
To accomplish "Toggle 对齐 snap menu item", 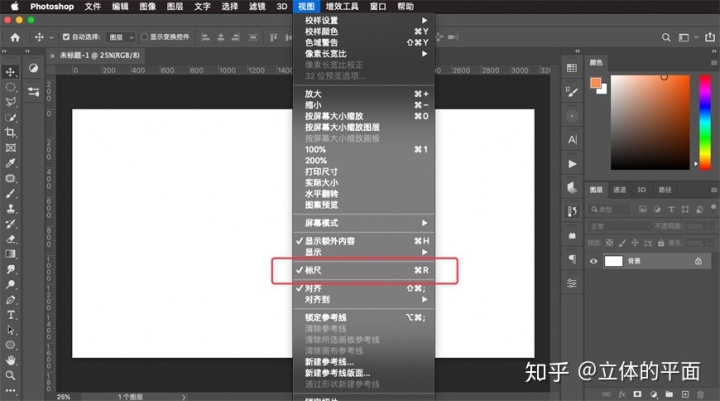I will tap(364, 288).
